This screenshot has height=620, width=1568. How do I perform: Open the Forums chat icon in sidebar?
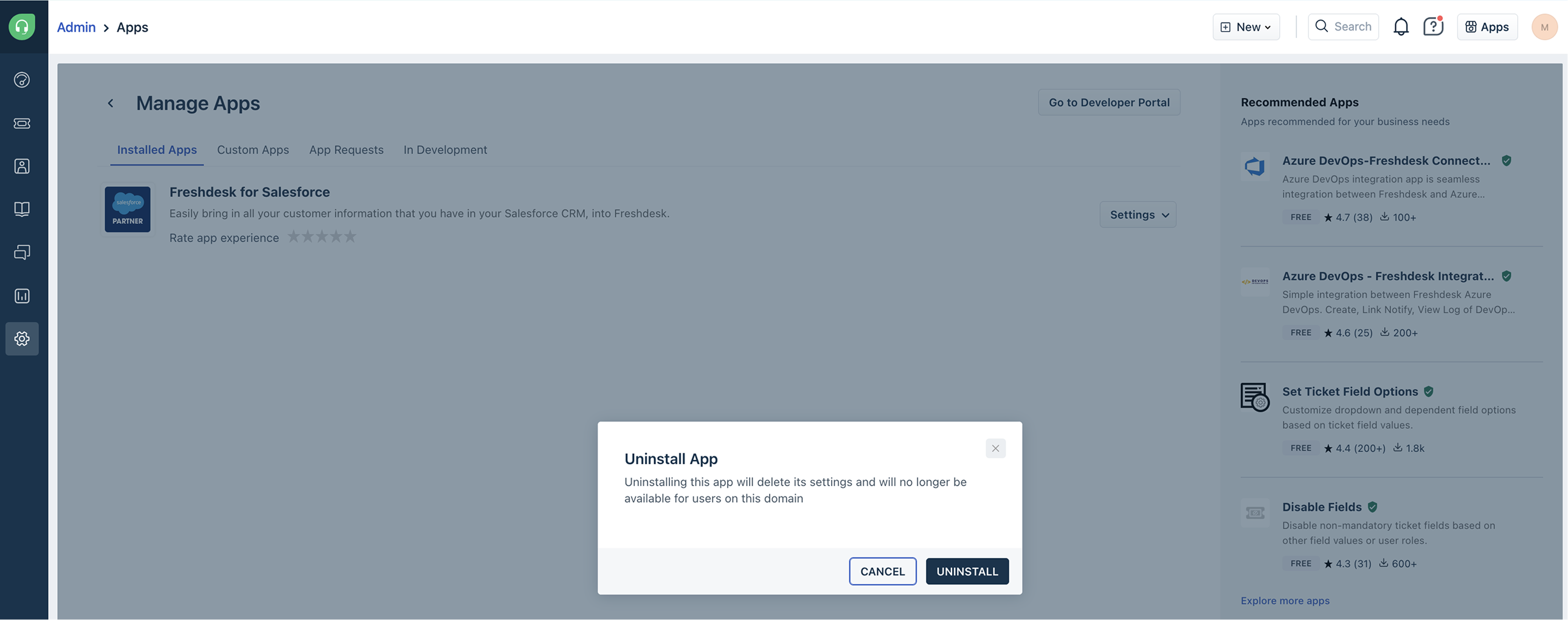(x=22, y=252)
